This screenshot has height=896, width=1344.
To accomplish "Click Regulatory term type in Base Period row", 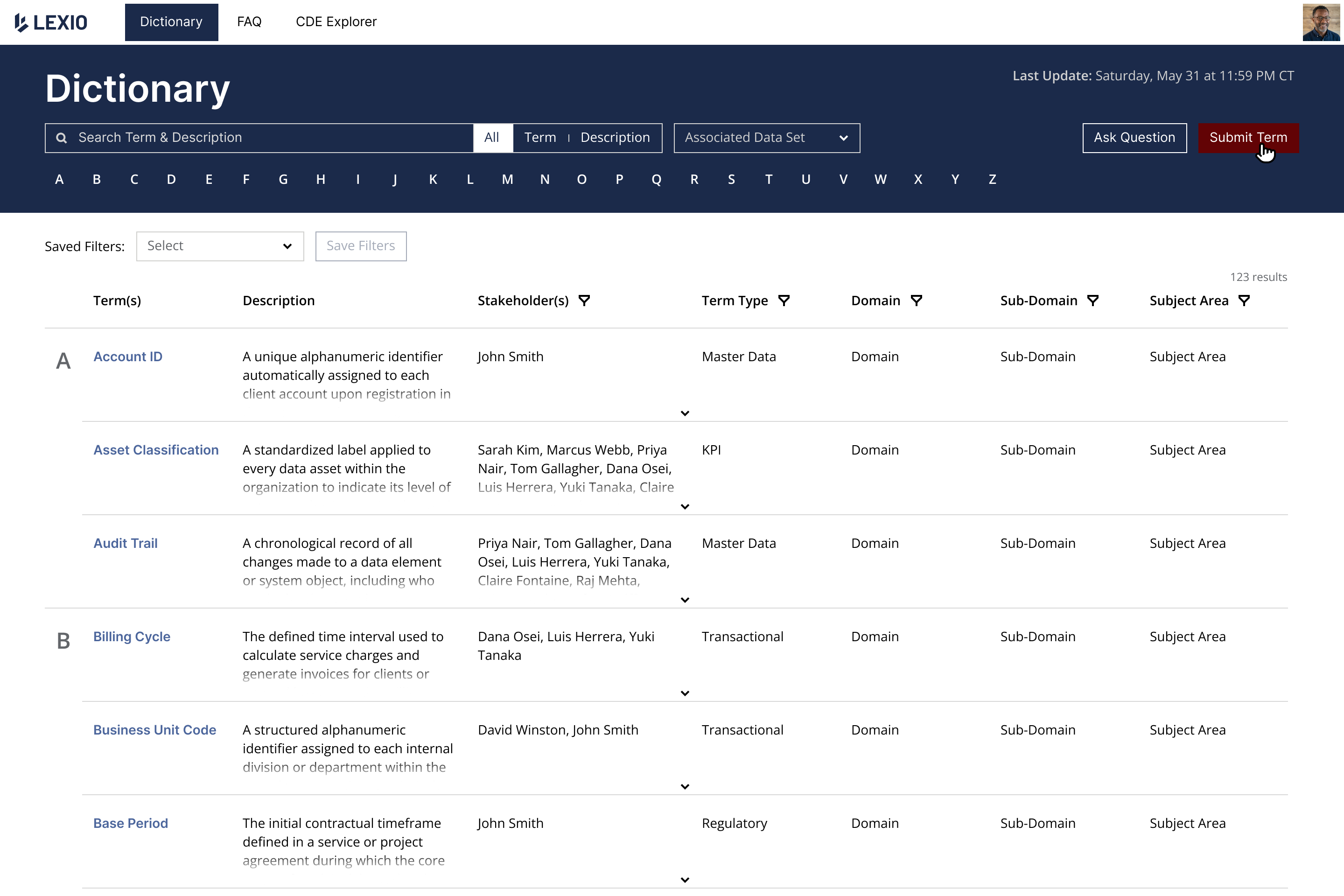I will pyautogui.click(x=734, y=823).
